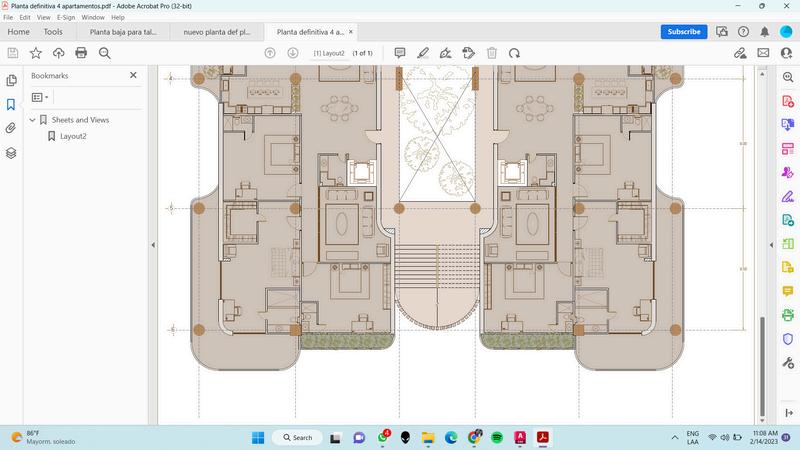
Task: Open the Layers panel icon
Action: [x=11, y=153]
